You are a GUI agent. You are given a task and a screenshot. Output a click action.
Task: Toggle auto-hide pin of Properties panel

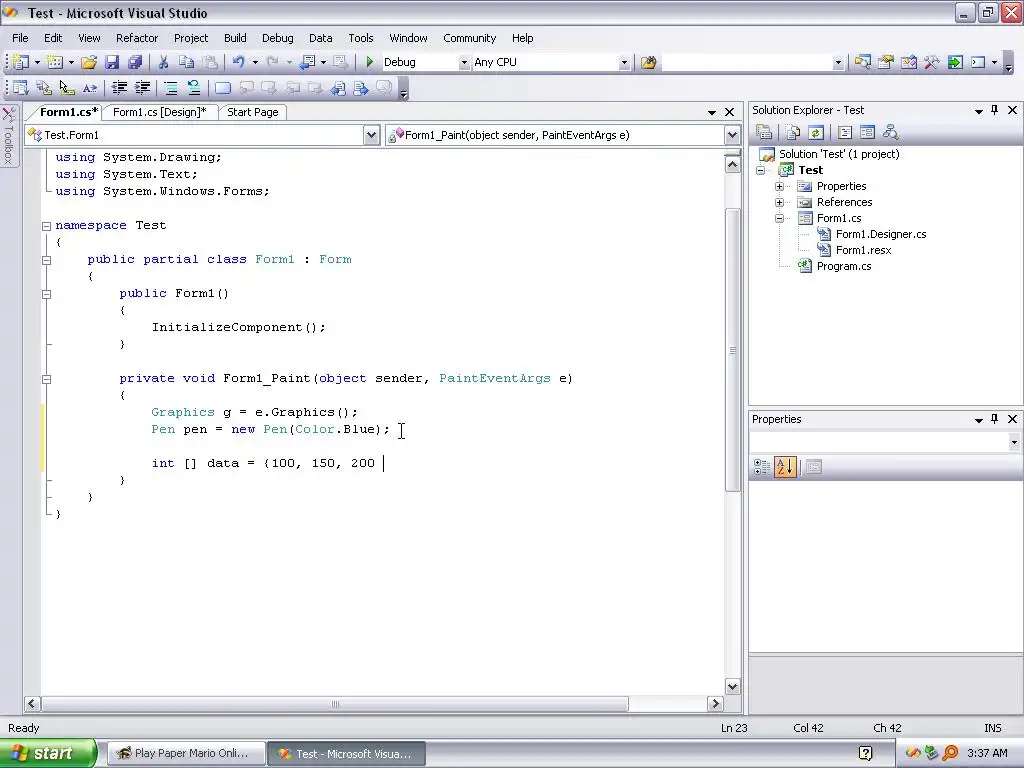[995, 419]
